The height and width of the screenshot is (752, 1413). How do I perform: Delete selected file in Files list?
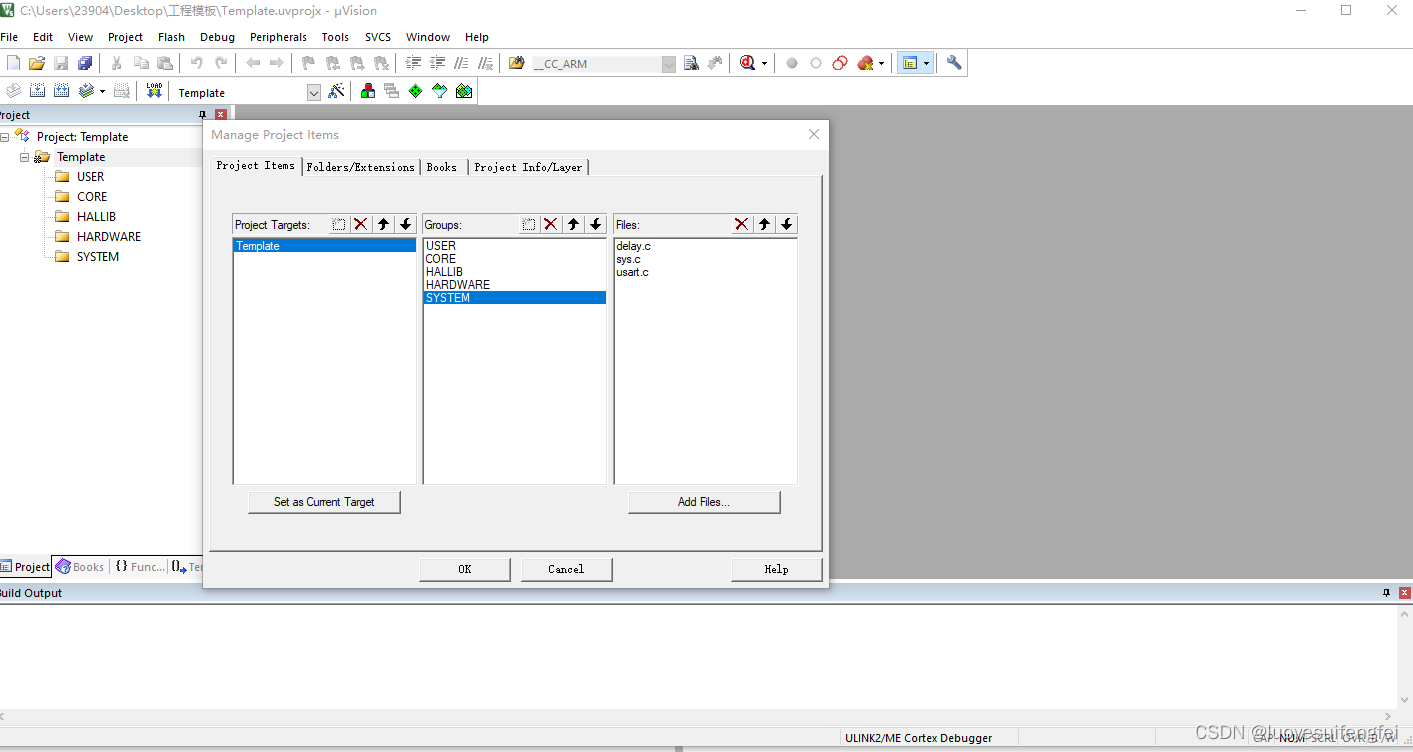[742, 224]
